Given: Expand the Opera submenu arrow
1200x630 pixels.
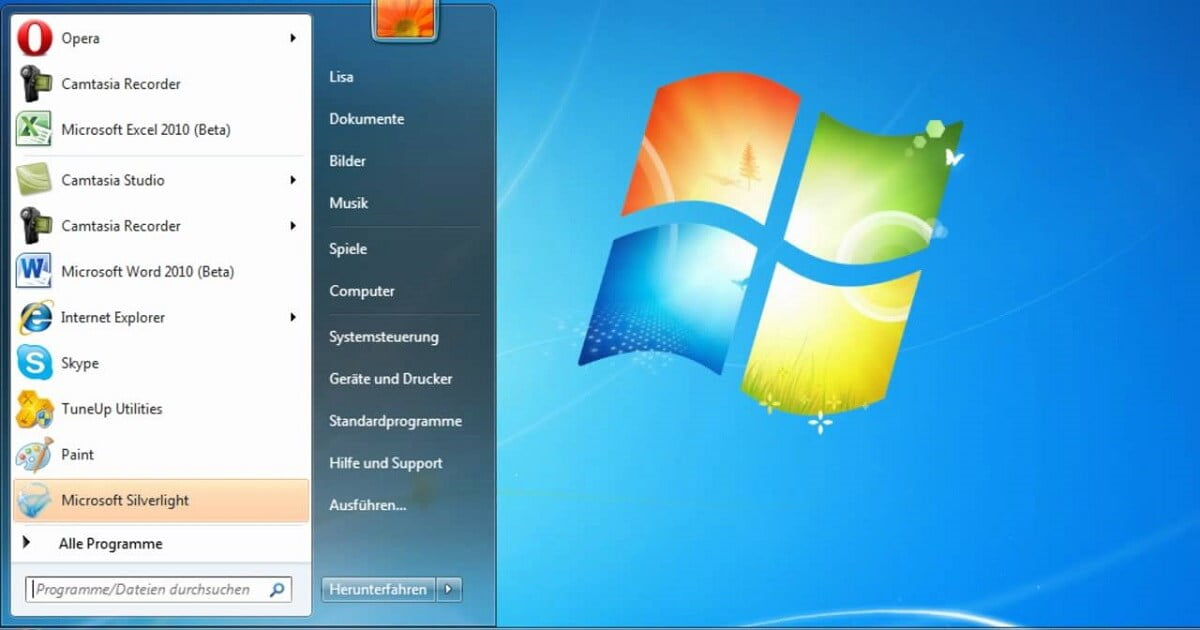Looking at the screenshot, I should click(x=292, y=38).
